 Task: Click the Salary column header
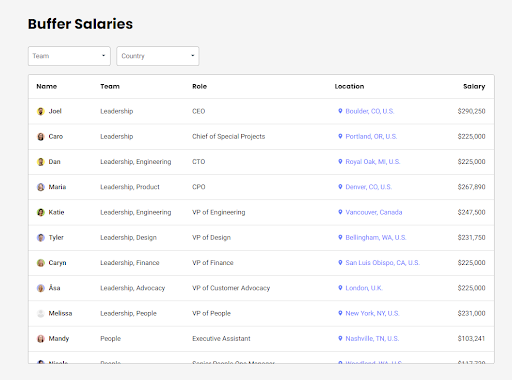pos(474,87)
